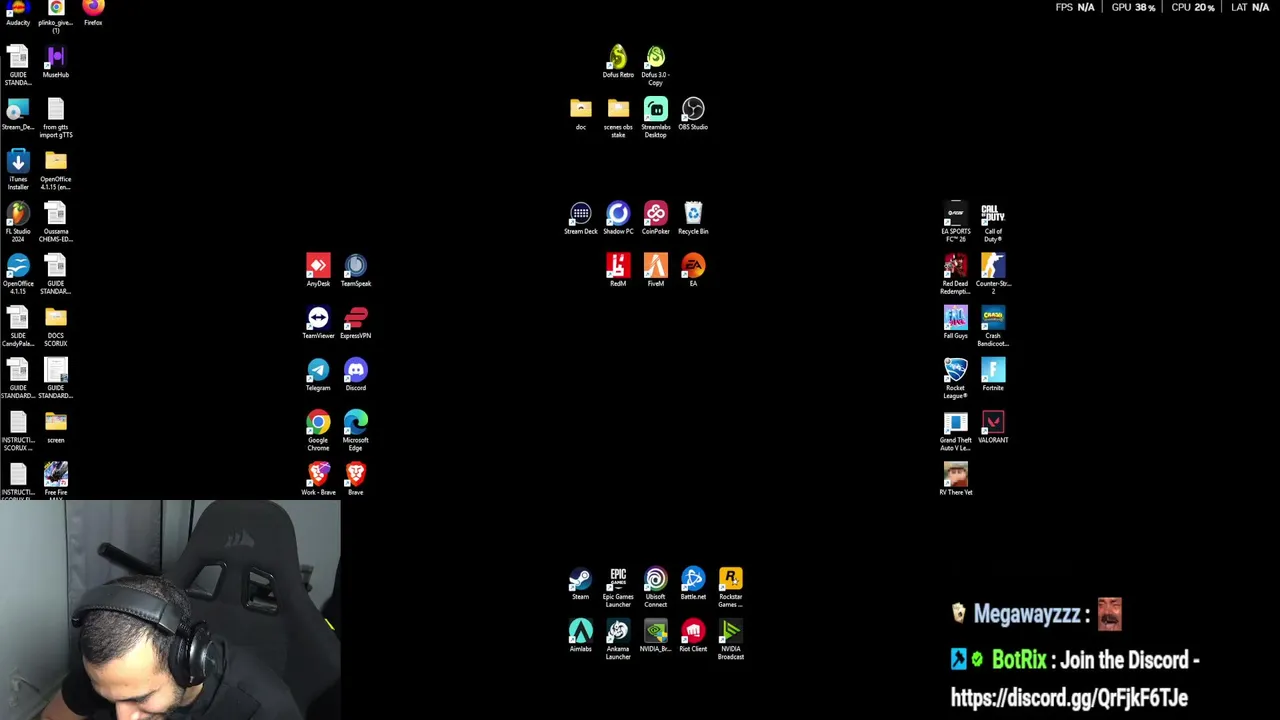Open Crash Bandicoot shortcut
Screen dimensions: 1280x720
pyautogui.click(x=993, y=326)
